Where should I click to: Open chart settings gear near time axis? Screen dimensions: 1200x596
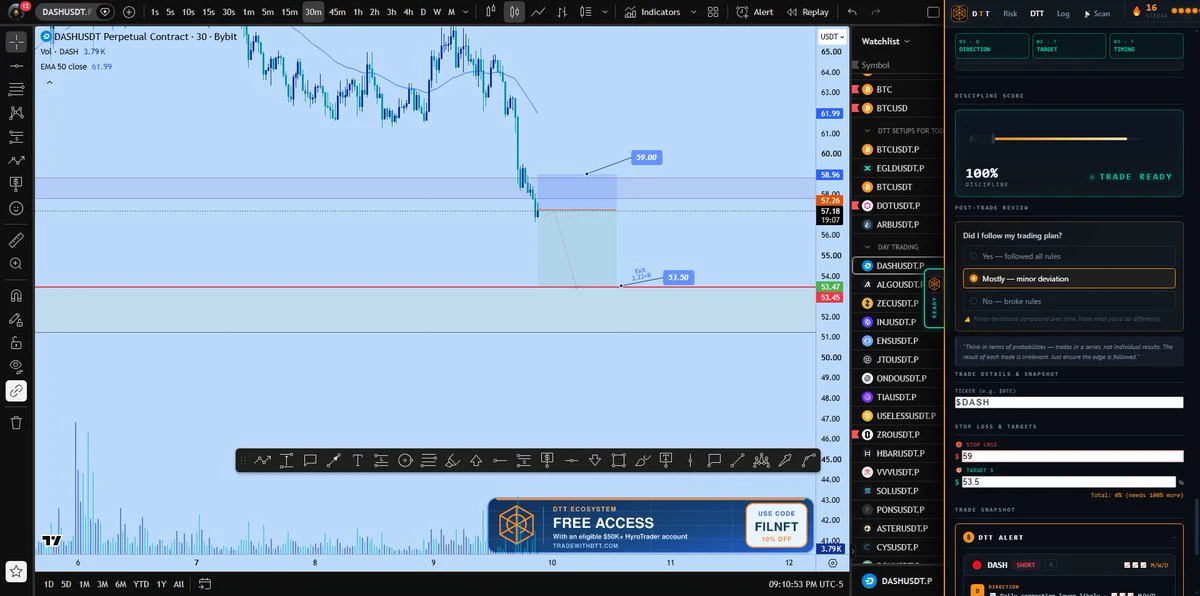click(x=833, y=564)
